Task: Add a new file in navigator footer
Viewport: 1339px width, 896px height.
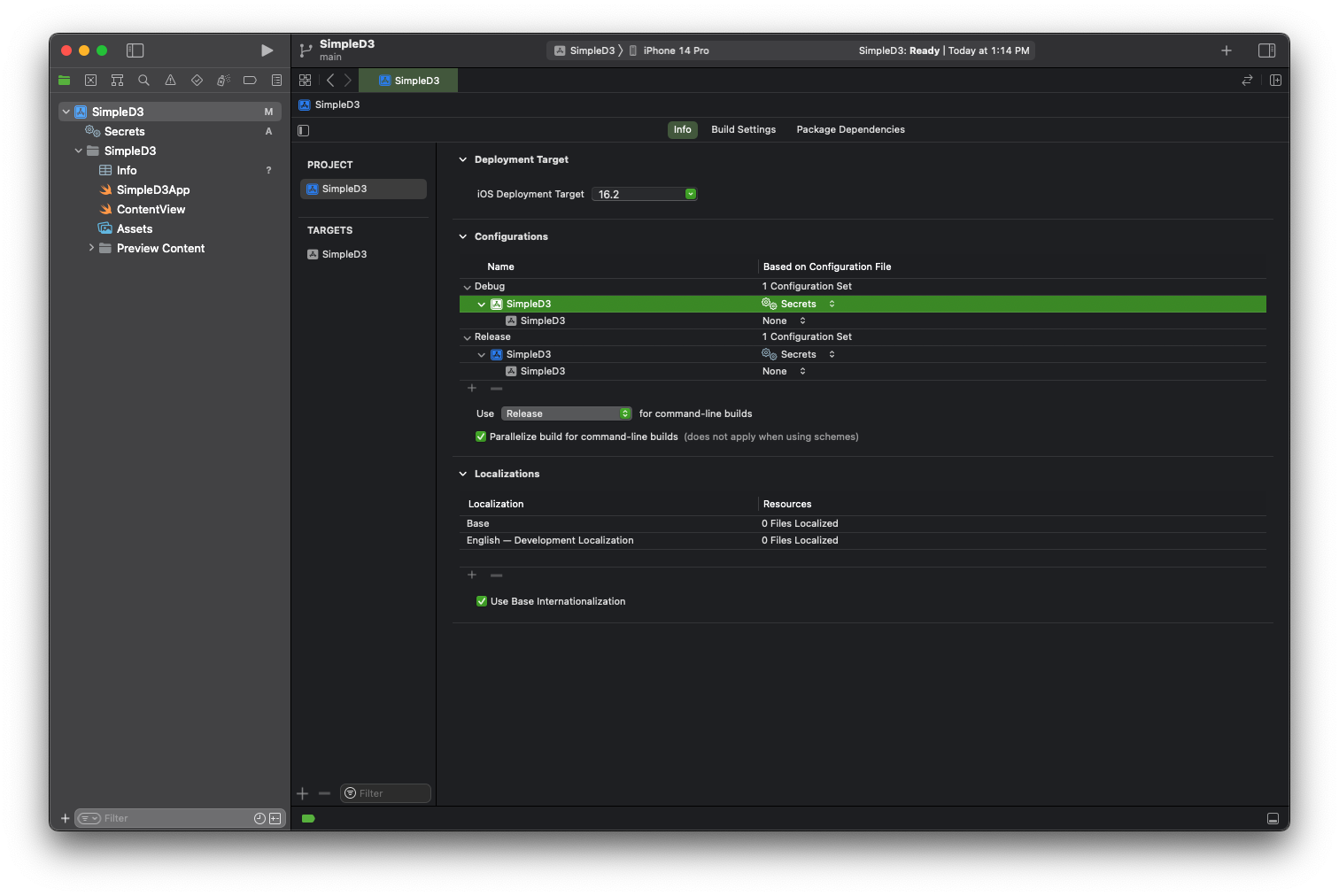Action: click(65, 819)
